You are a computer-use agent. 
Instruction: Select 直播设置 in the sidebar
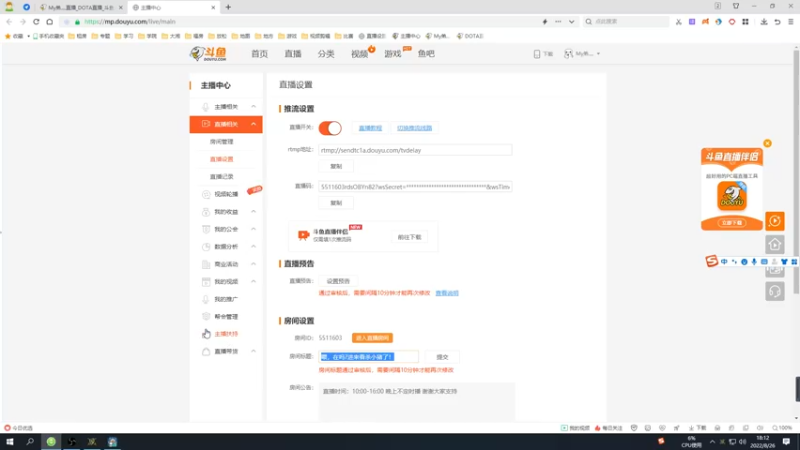point(221,159)
